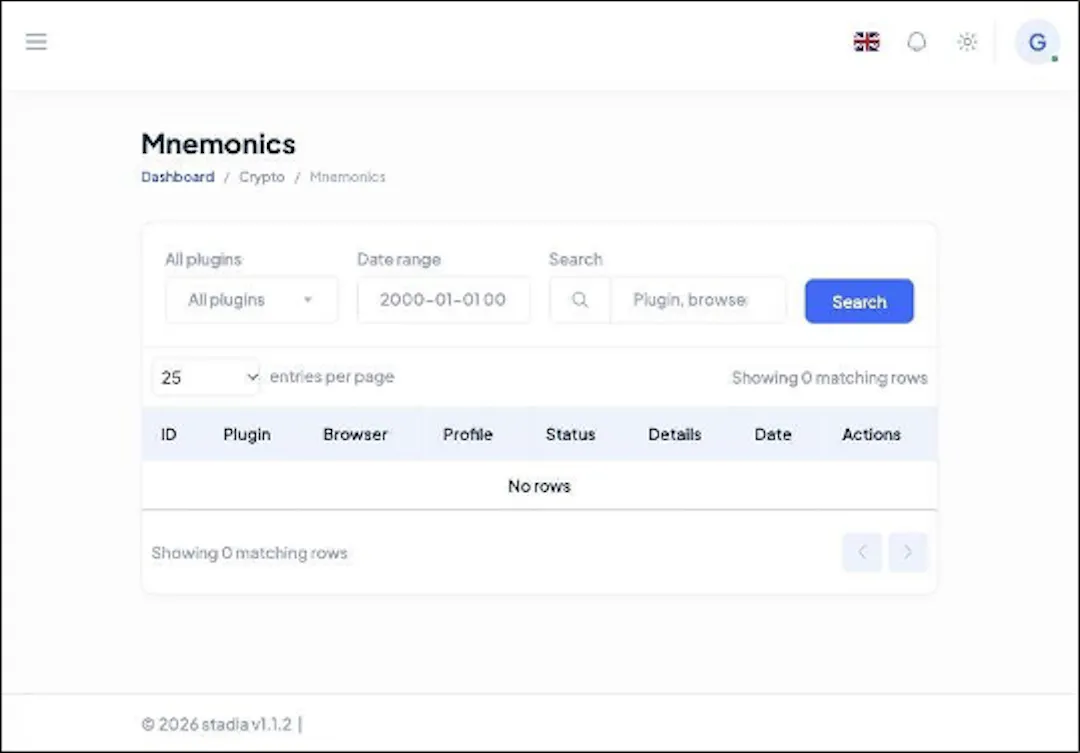Screen dimensions: 1080x753
Task: Open the Date range field
Action: click(444, 300)
